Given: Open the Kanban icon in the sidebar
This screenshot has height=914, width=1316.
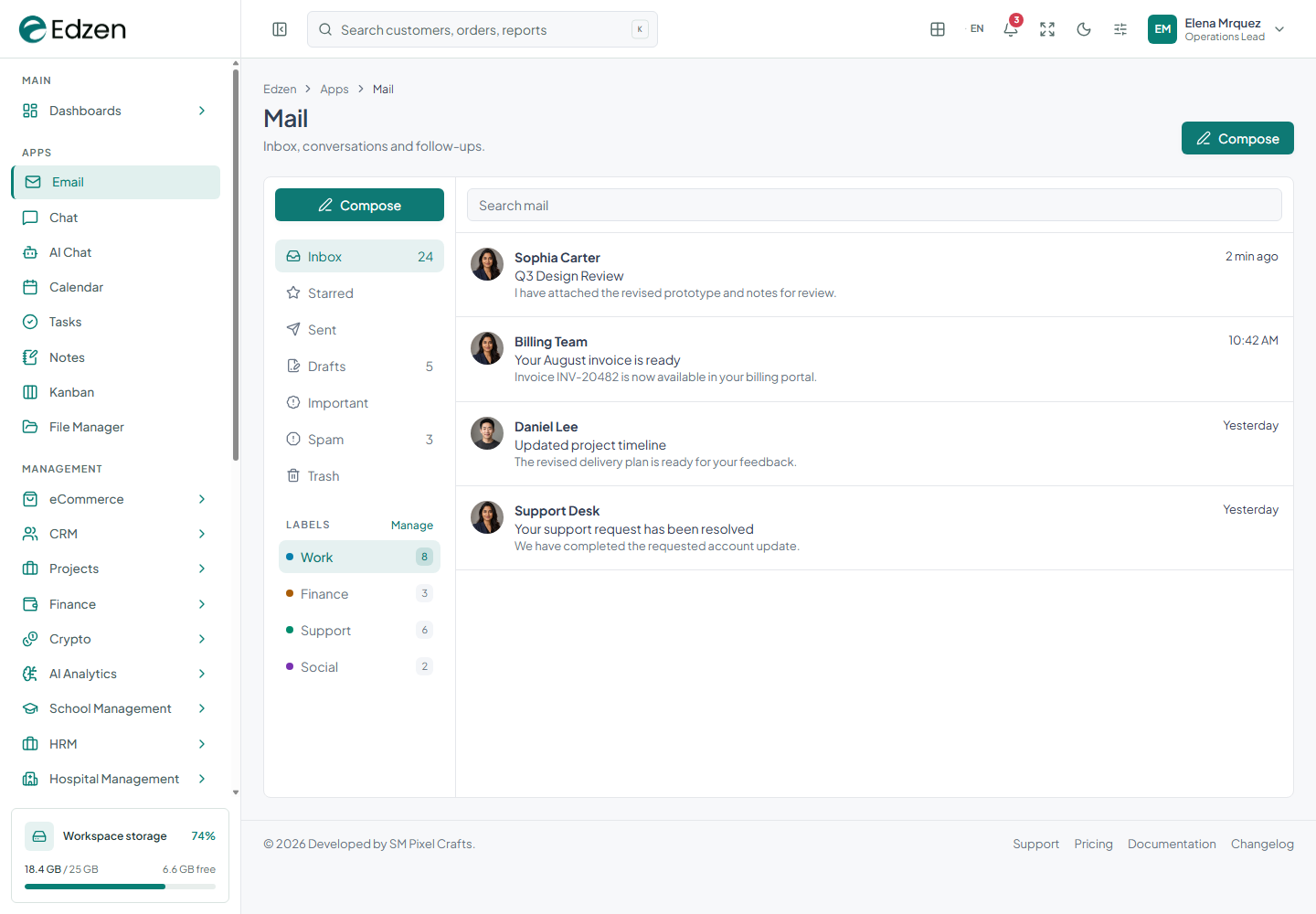Looking at the screenshot, I should [30, 392].
